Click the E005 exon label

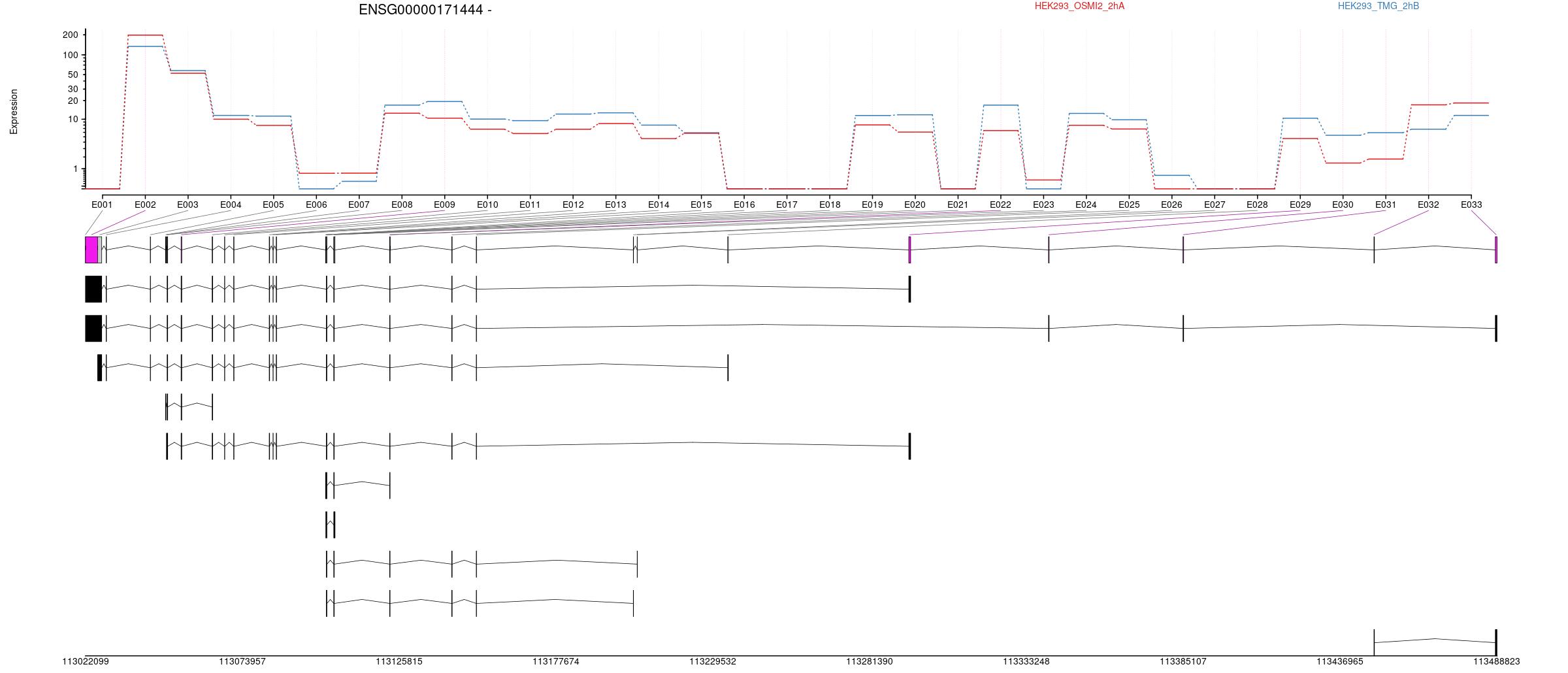coord(273,205)
